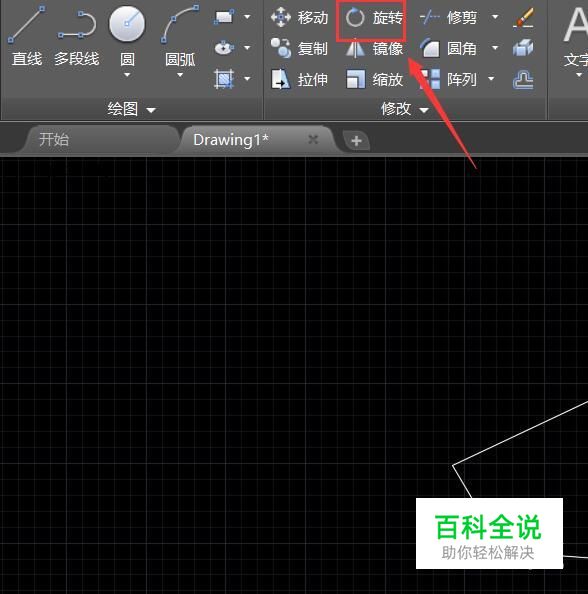Expand the hatch tool dropdown arrow
The width and height of the screenshot is (588, 594).
(x=247, y=79)
